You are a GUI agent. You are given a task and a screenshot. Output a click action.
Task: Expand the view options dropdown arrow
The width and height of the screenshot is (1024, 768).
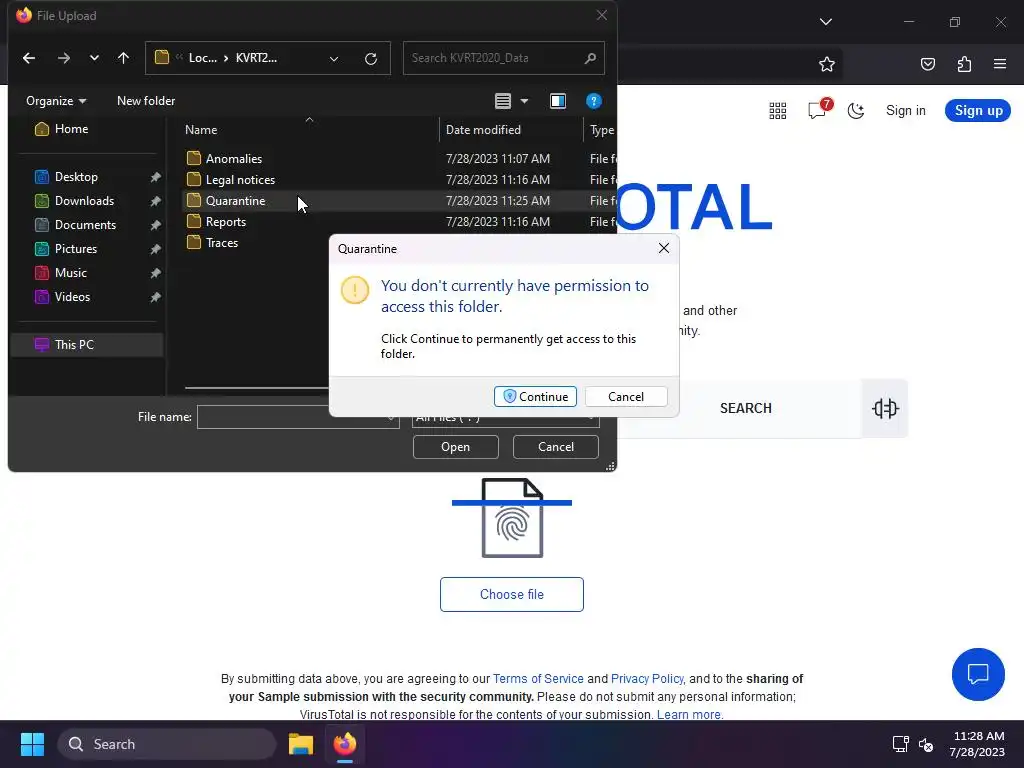coord(524,101)
